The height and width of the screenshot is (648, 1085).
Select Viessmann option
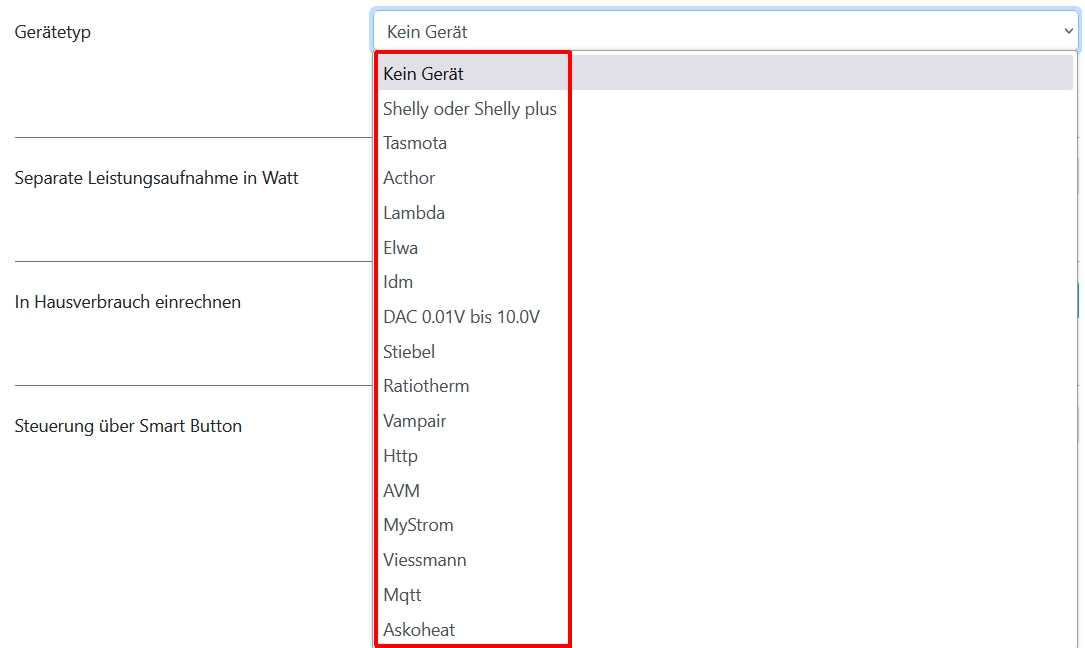click(x=725, y=560)
